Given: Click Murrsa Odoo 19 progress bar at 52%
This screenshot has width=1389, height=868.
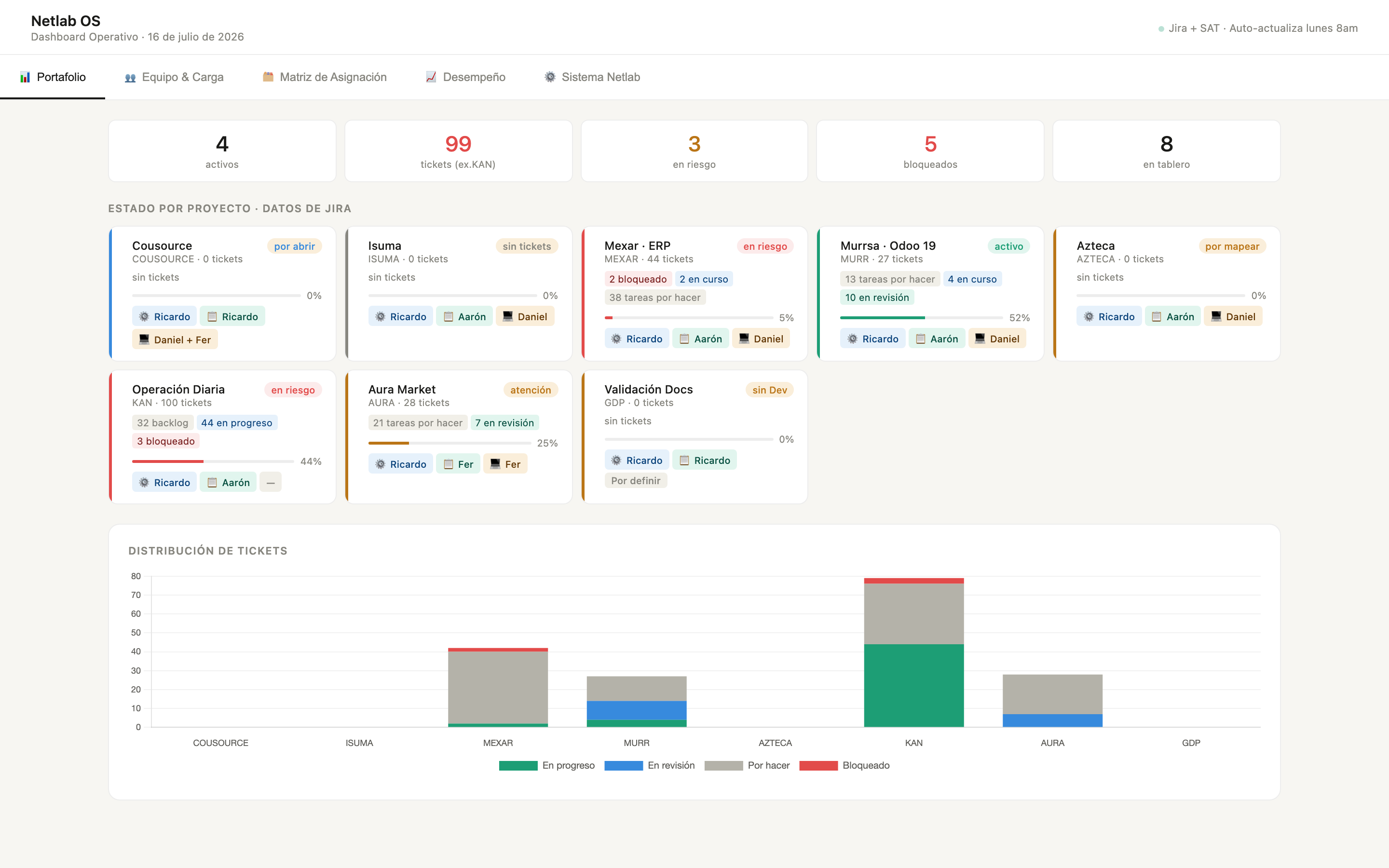Looking at the screenshot, I should [921, 317].
